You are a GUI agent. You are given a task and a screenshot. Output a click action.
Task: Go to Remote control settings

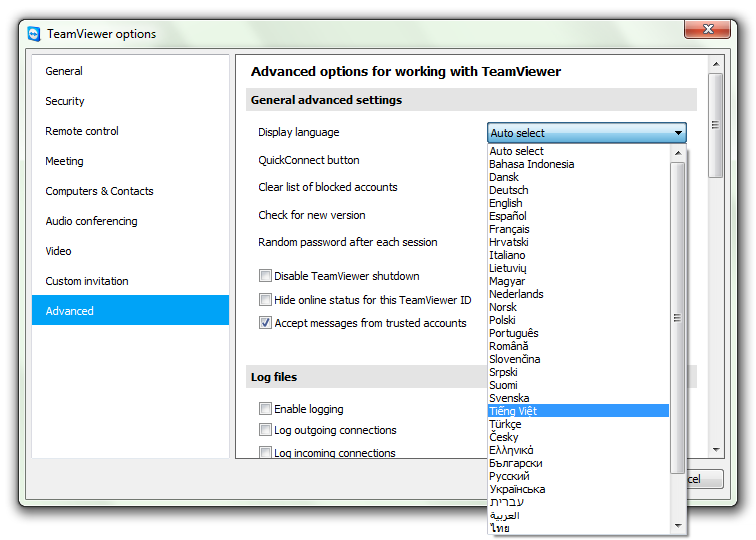click(x=130, y=131)
